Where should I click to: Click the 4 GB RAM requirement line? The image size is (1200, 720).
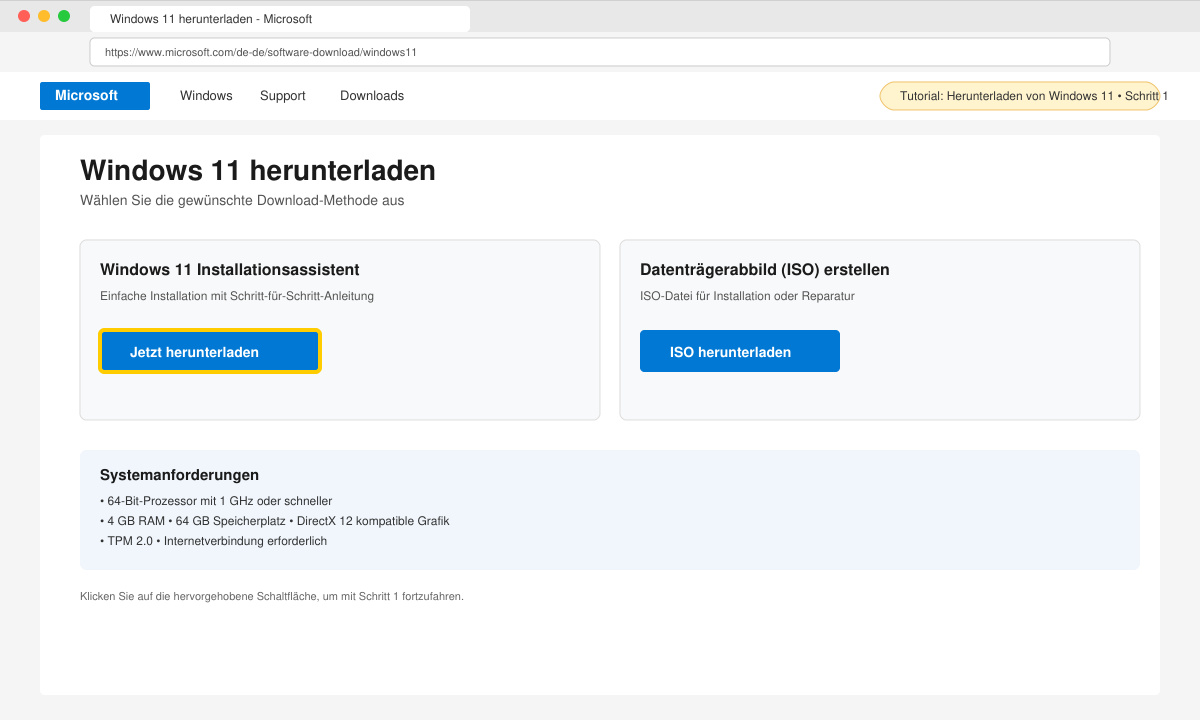(275, 521)
